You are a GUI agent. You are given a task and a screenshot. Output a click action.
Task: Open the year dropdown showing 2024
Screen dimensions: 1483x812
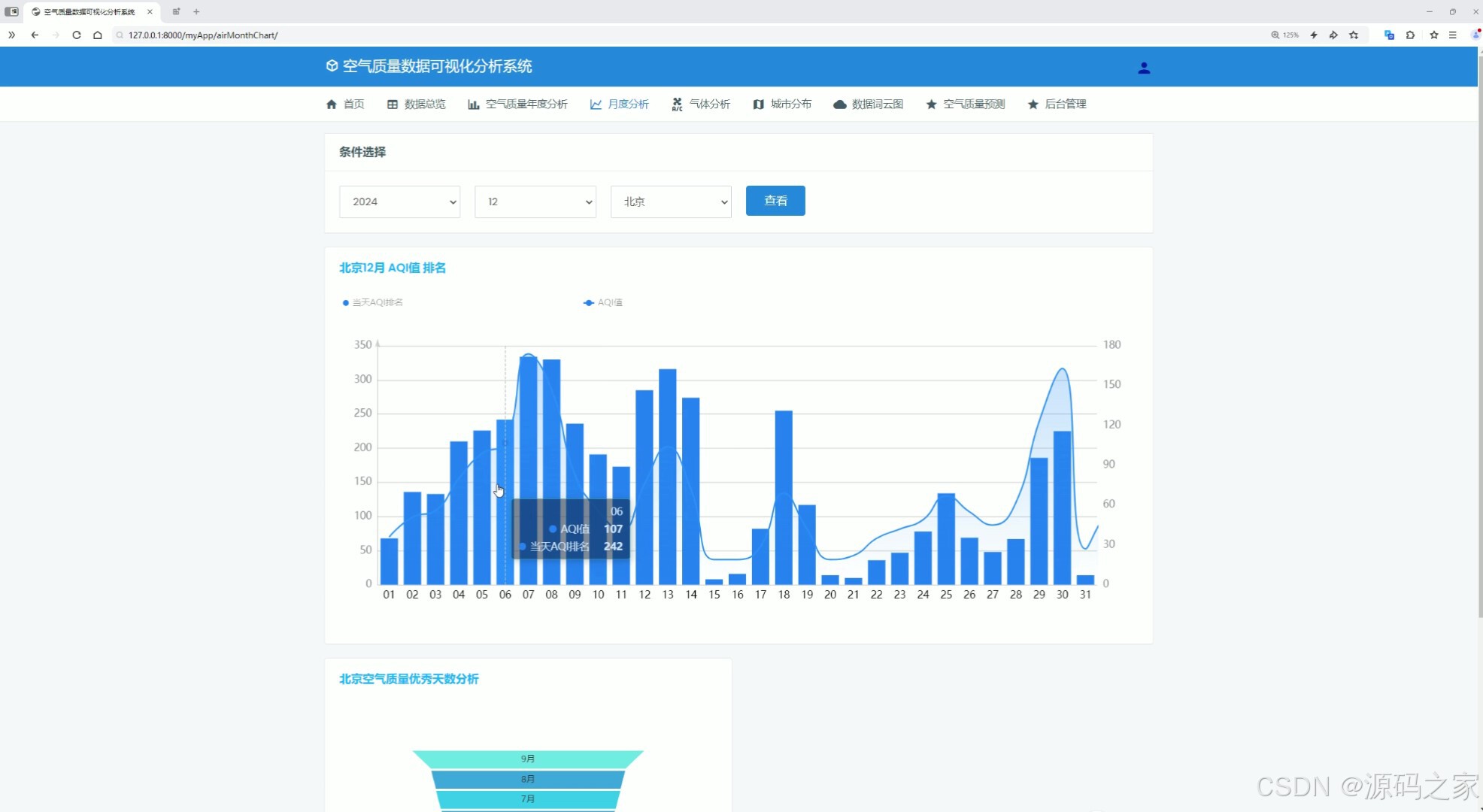[399, 201]
